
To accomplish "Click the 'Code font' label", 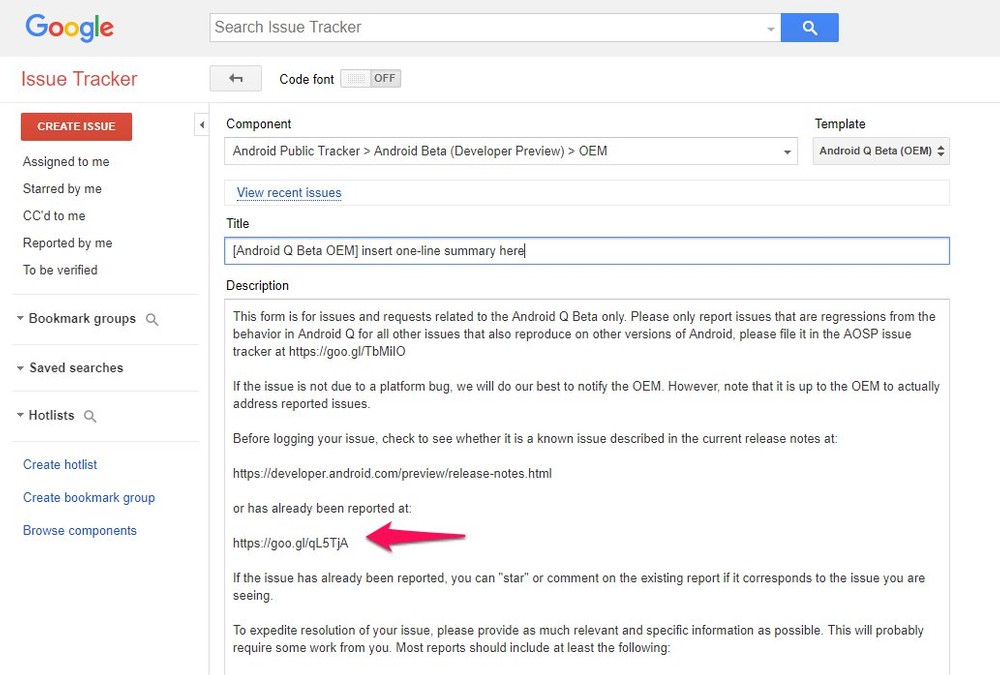I will pos(307,79).
